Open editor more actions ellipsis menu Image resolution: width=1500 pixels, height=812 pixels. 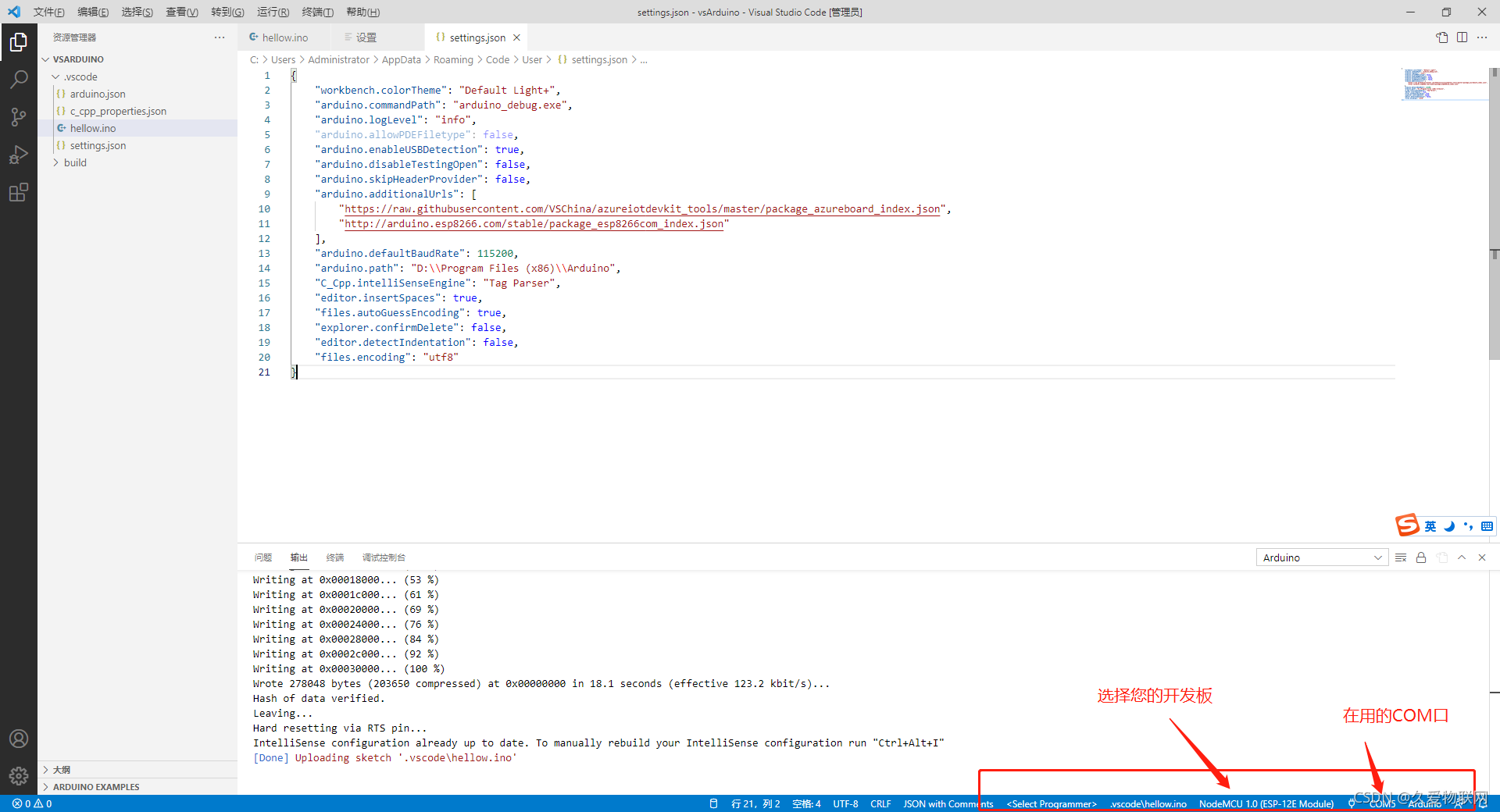click(1482, 37)
